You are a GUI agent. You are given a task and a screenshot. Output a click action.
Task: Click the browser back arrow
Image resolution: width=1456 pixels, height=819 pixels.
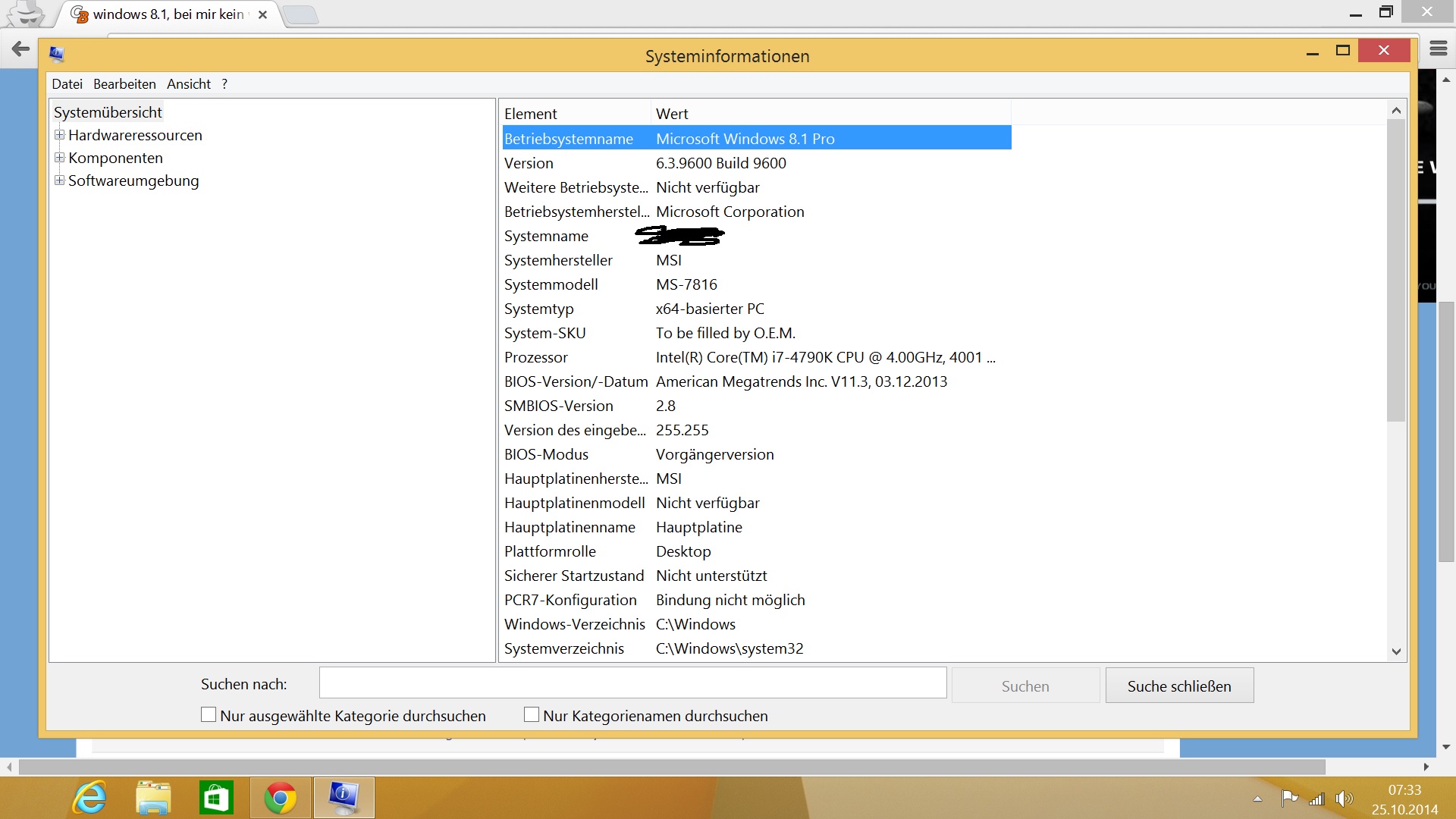(20, 49)
